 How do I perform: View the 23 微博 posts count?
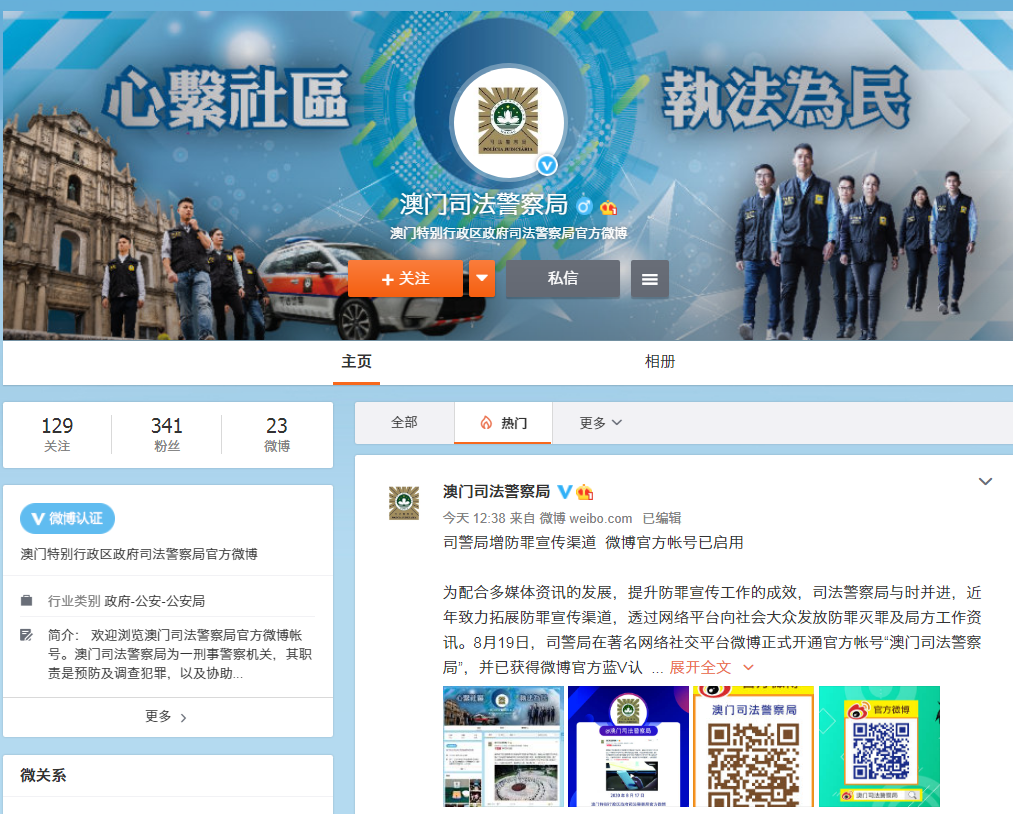click(277, 434)
